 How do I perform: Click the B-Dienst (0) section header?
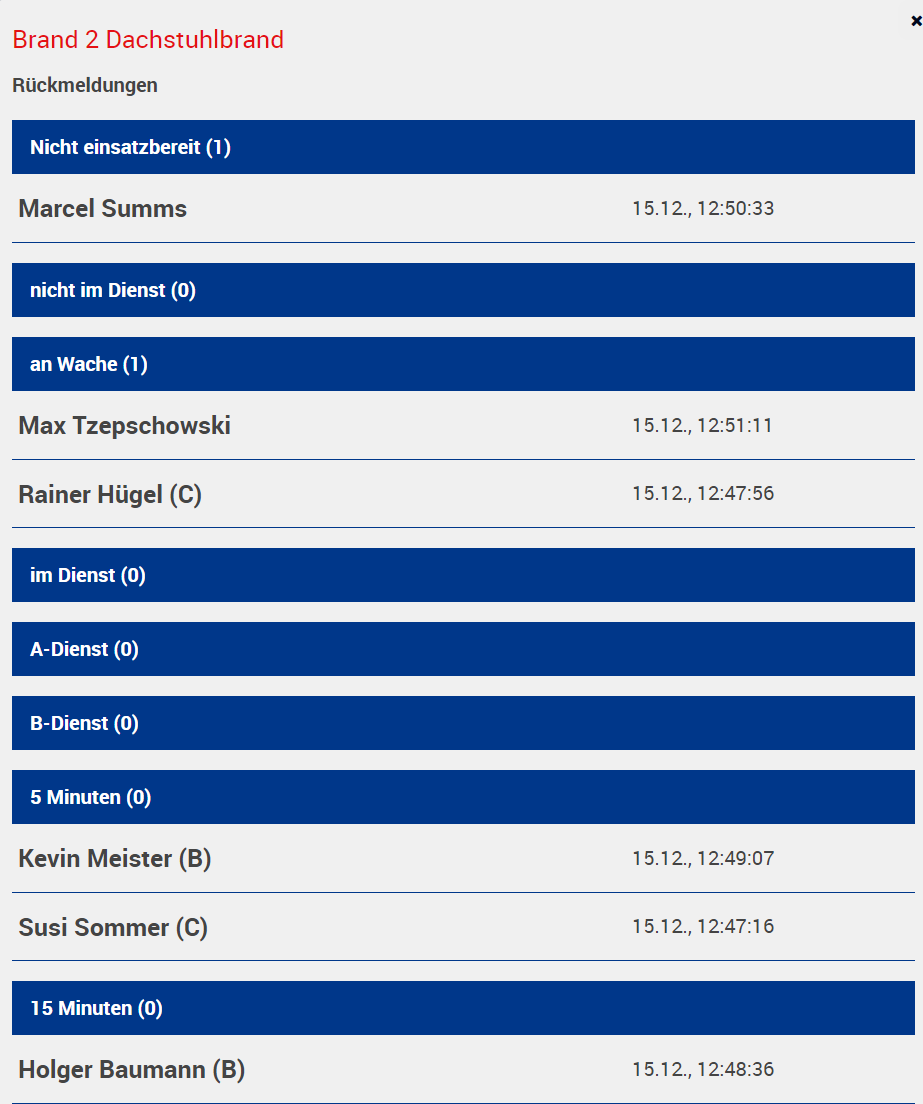pos(463,724)
